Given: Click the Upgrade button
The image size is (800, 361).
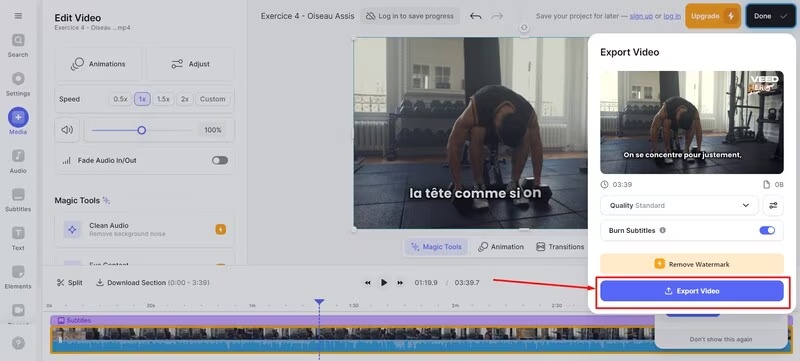Looking at the screenshot, I should pos(713,16).
